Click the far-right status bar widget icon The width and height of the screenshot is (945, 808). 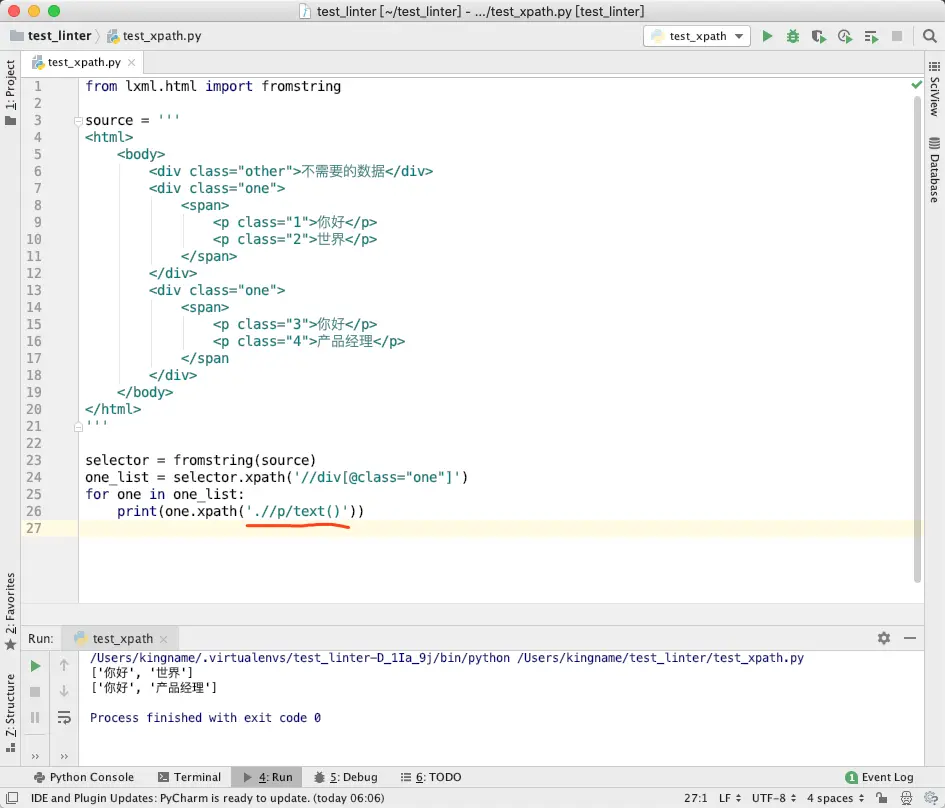coord(931,798)
